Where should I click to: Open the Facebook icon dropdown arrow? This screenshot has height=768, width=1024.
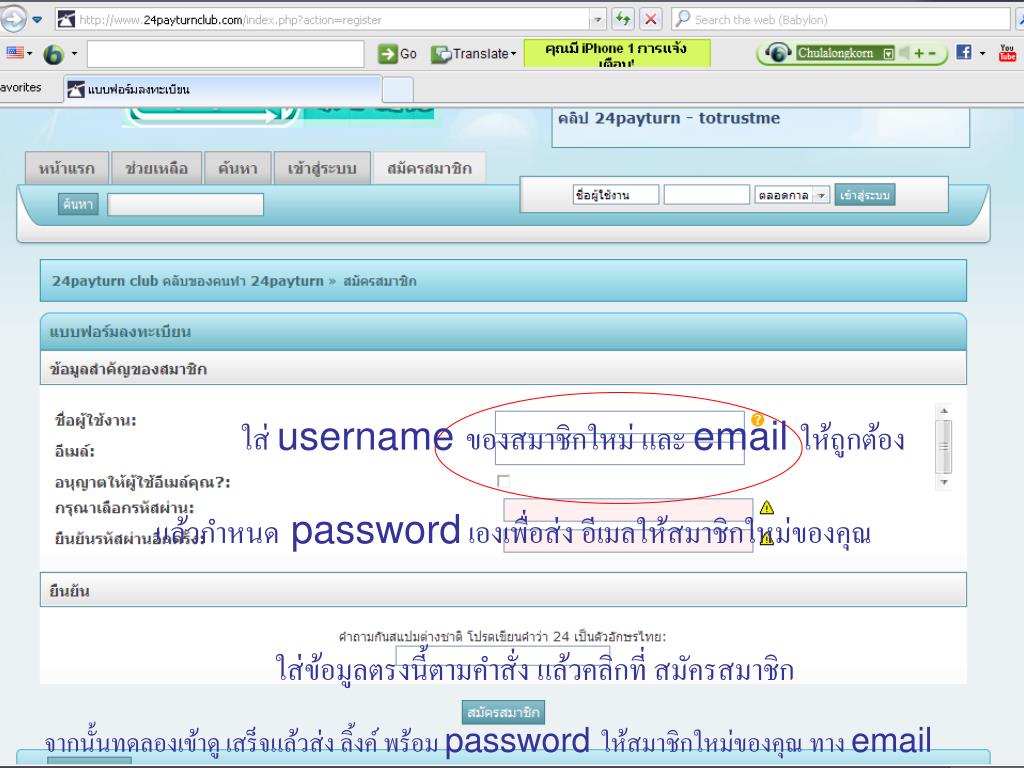point(982,53)
